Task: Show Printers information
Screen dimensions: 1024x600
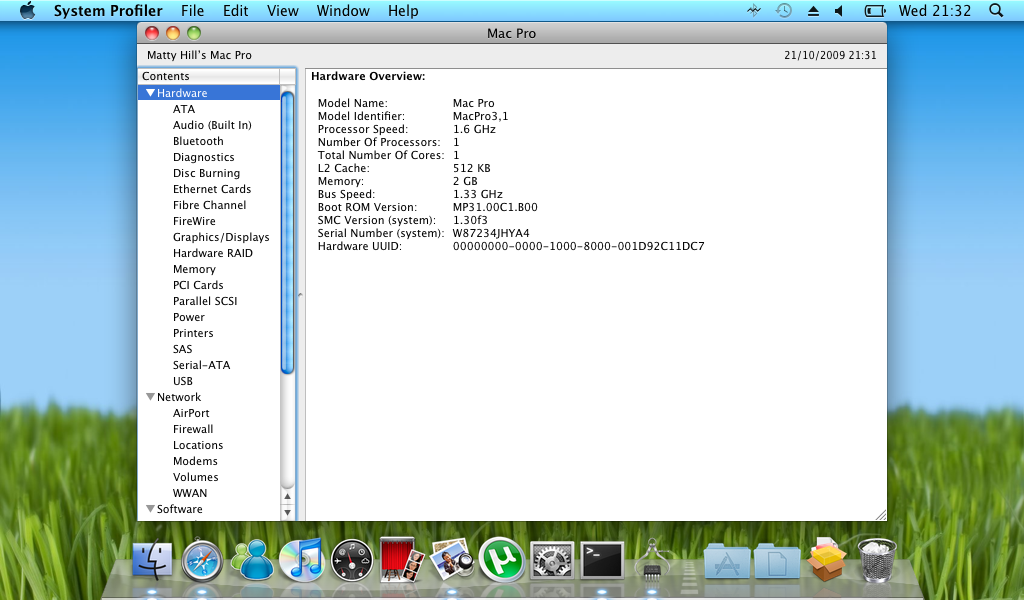Action: coord(193,333)
